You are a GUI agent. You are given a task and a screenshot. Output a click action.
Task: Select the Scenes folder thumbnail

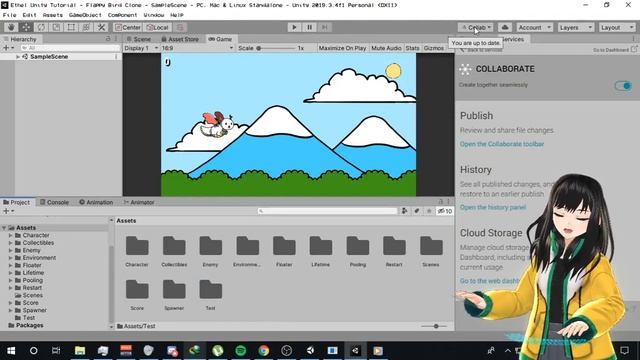431,251
